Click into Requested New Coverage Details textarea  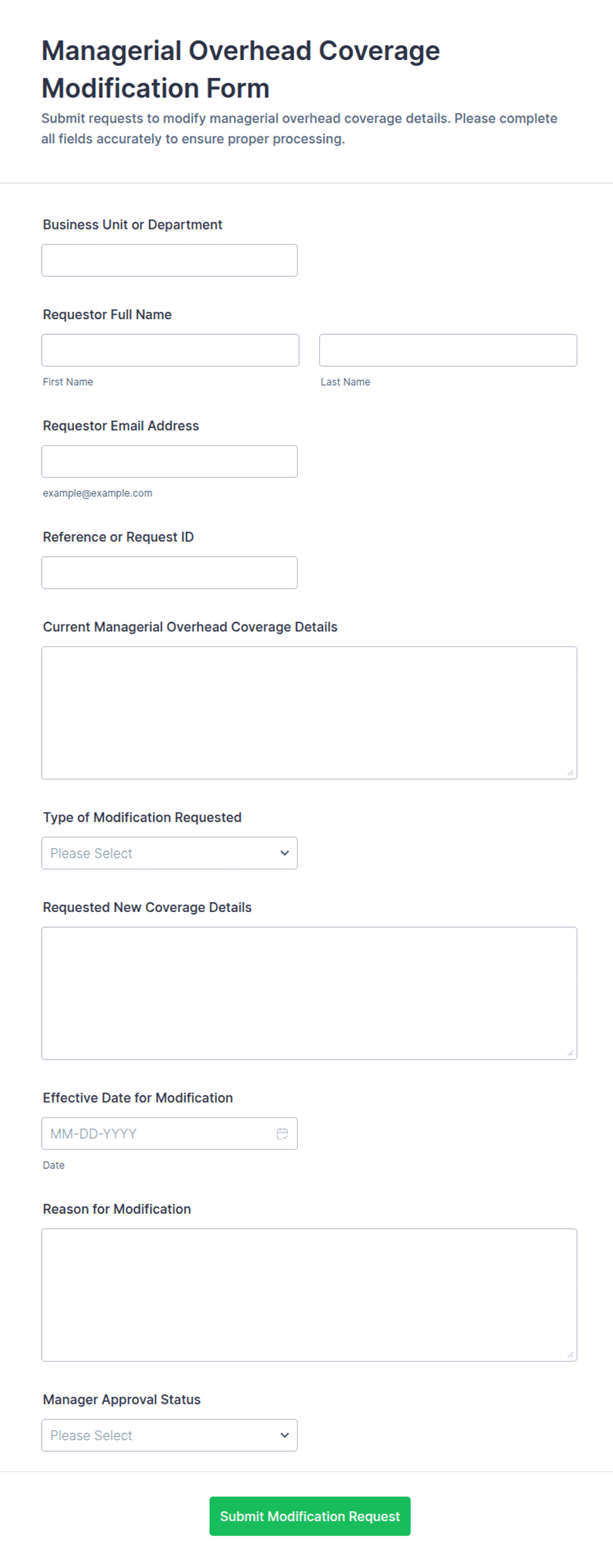(309, 994)
